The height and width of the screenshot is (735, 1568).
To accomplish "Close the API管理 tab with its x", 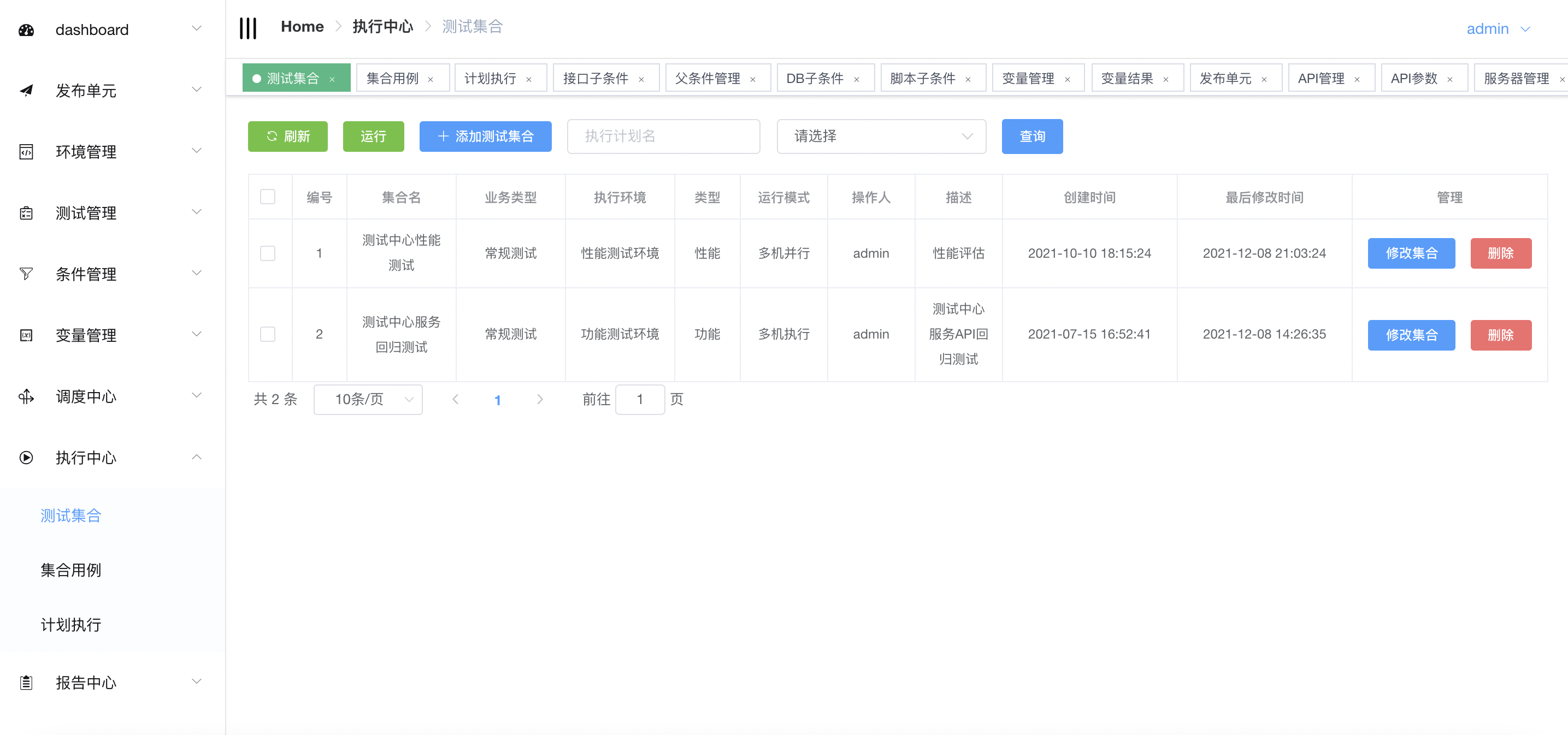I will coord(1357,79).
